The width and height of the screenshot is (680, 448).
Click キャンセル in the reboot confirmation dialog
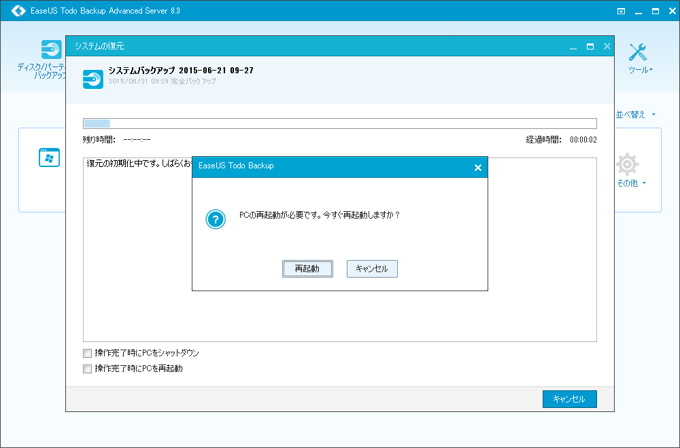372,269
